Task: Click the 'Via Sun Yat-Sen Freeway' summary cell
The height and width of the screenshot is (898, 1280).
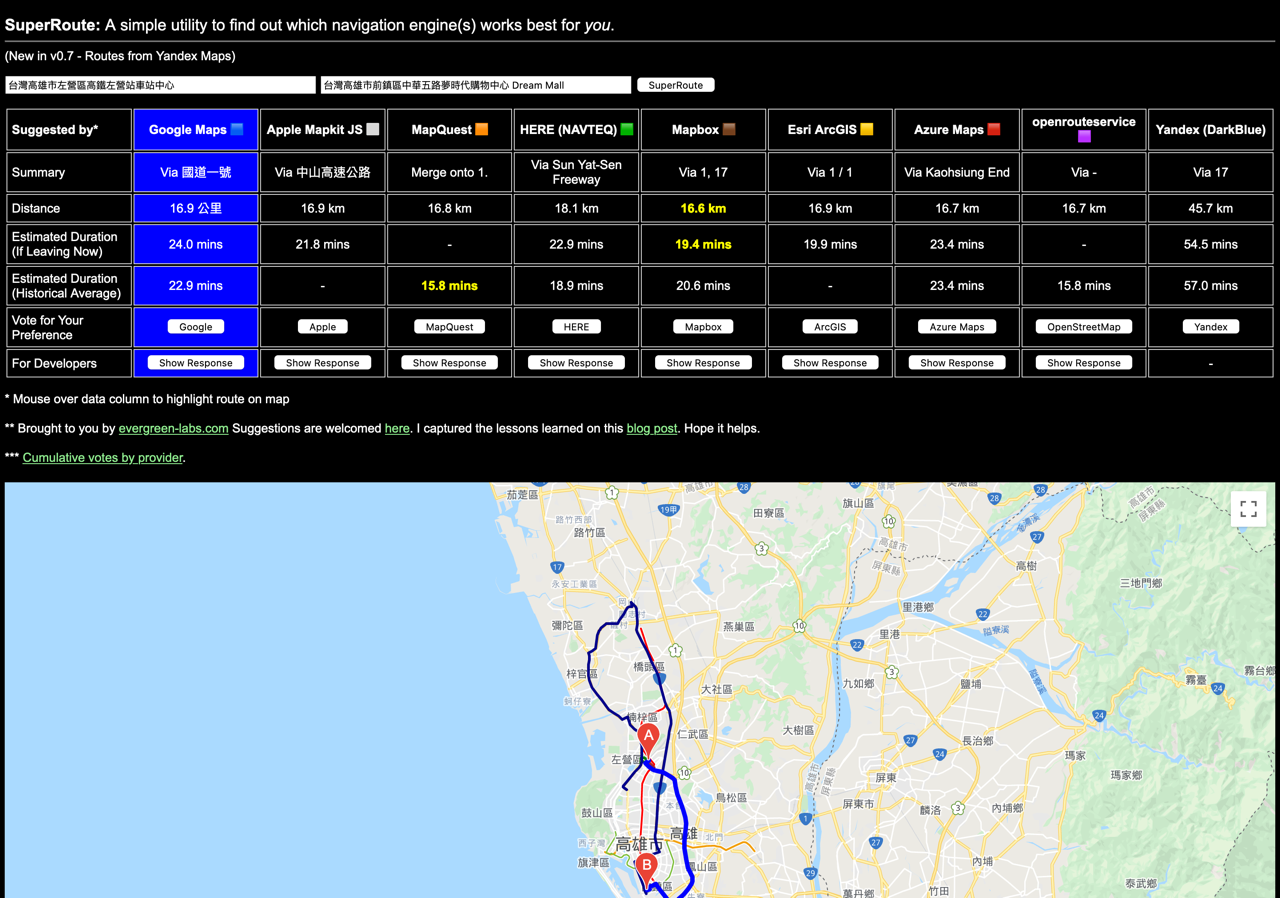Action: [x=577, y=172]
